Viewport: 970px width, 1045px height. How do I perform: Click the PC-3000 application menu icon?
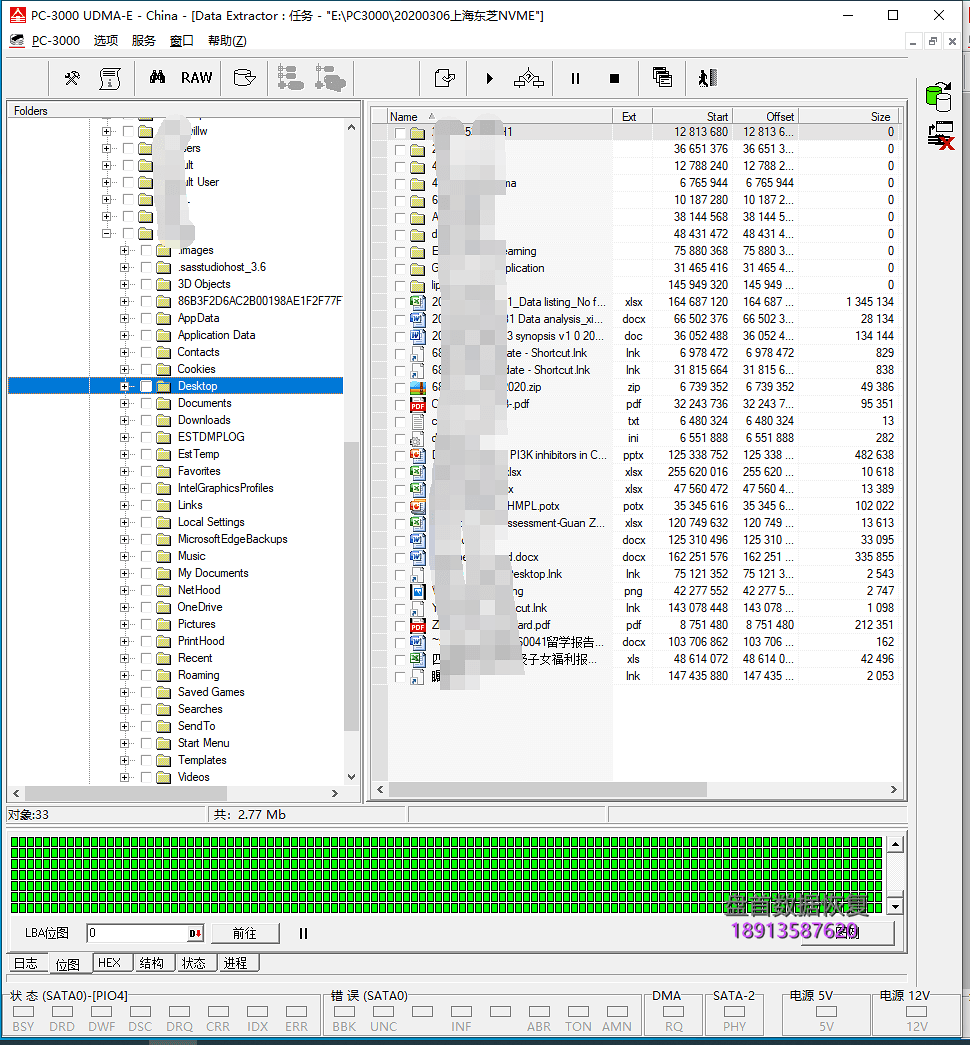point(17,41)
